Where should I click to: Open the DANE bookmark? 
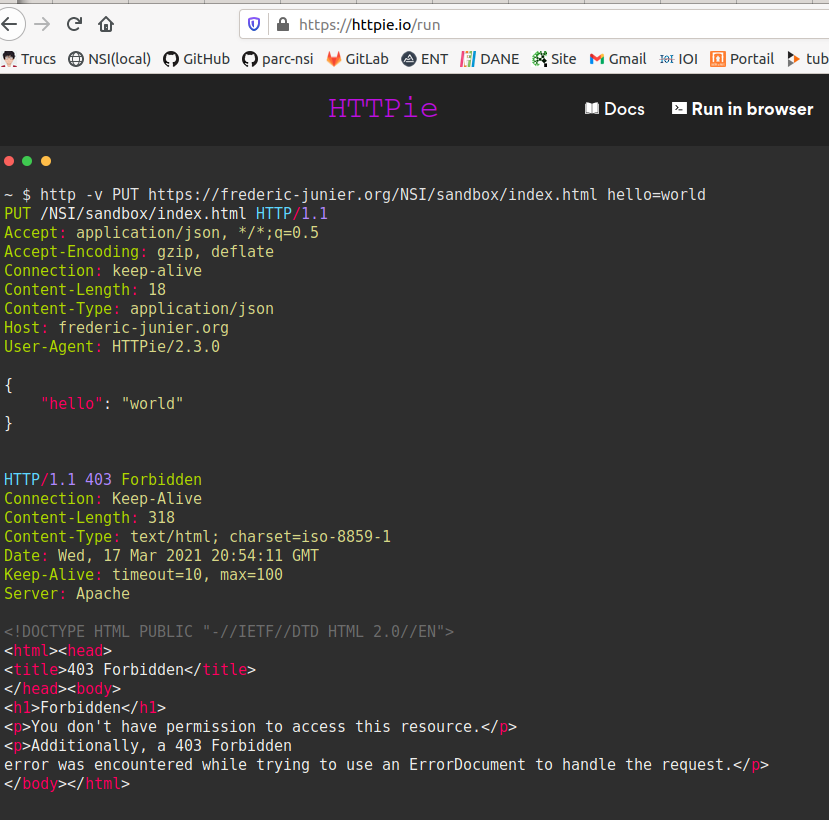pos(490,59)
